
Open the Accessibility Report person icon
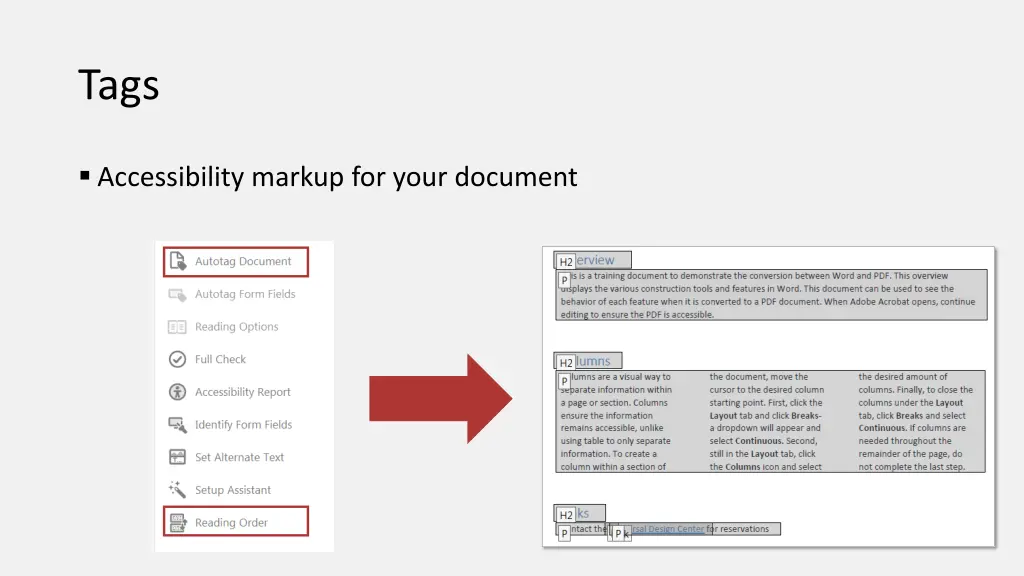177,392
